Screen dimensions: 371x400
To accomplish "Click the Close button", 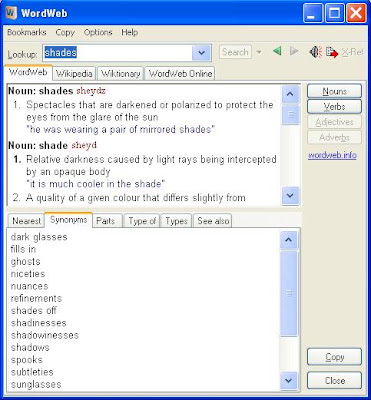I will [x=334, y=380].
